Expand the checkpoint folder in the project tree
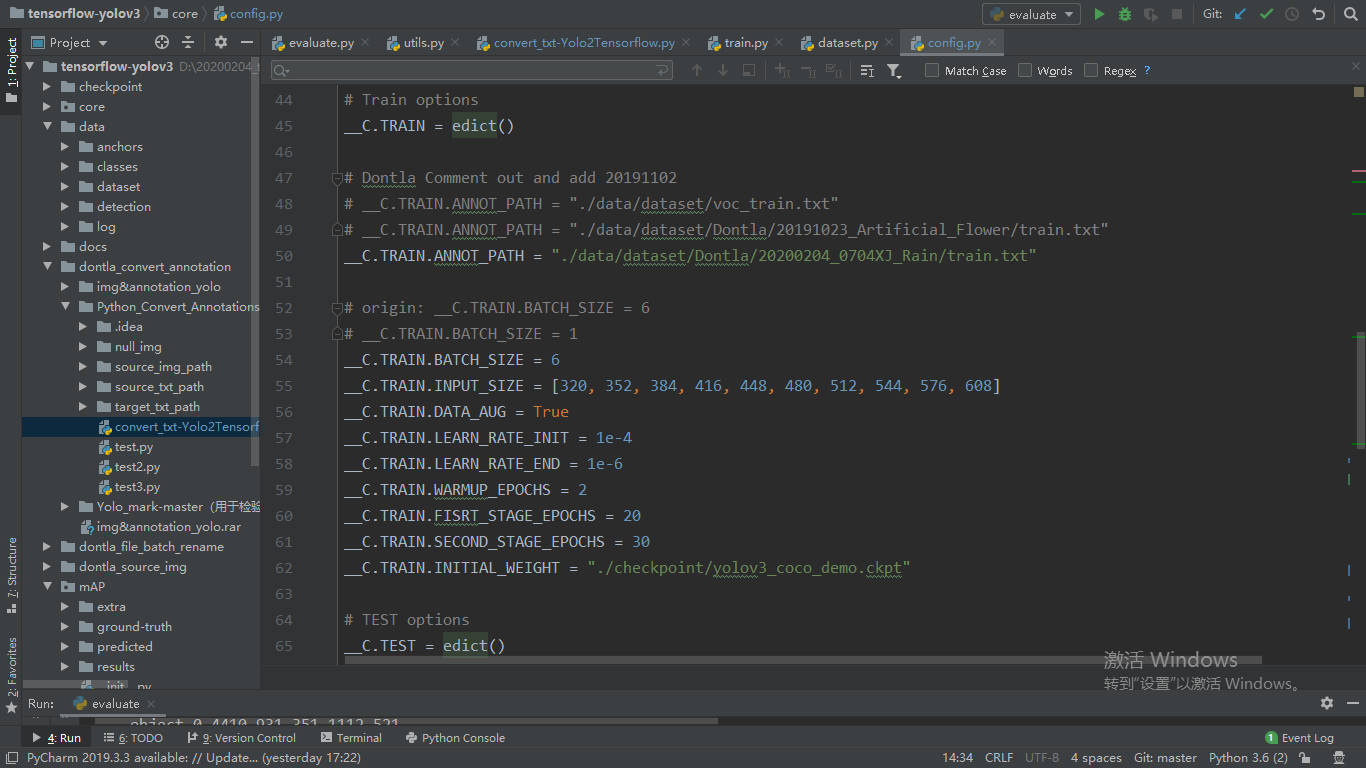This screenshot has width=1366, height=768. pos(45,86)
